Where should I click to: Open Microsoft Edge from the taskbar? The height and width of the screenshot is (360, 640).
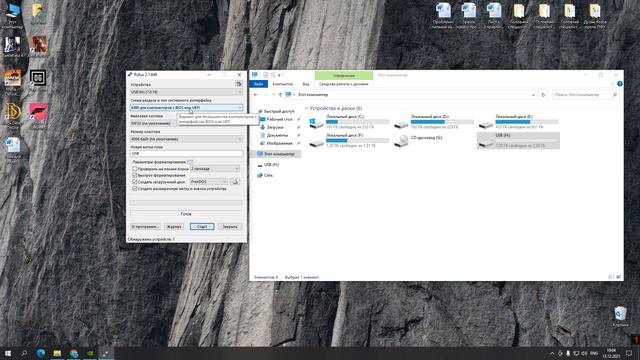point(40,353)
